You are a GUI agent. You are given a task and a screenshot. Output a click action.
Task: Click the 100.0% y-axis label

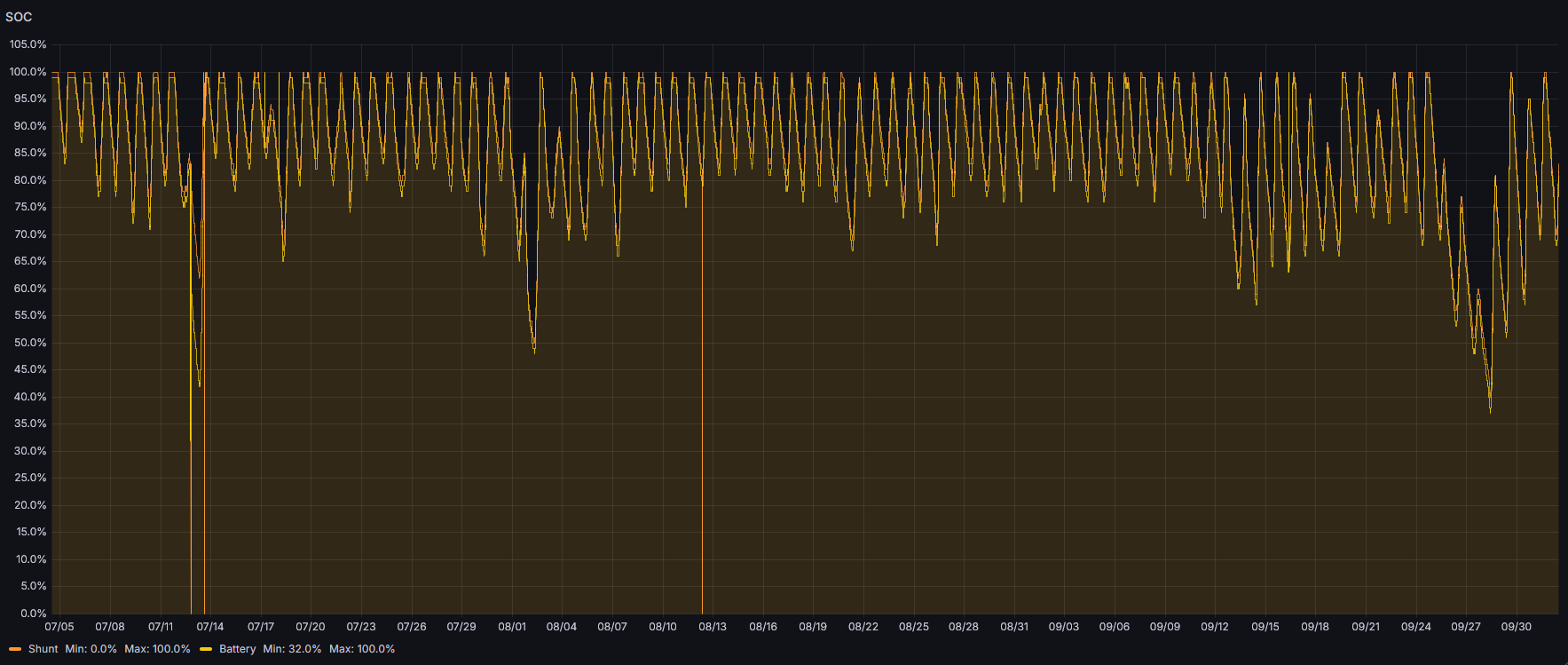pyautogui.click(x=28, y=72)
